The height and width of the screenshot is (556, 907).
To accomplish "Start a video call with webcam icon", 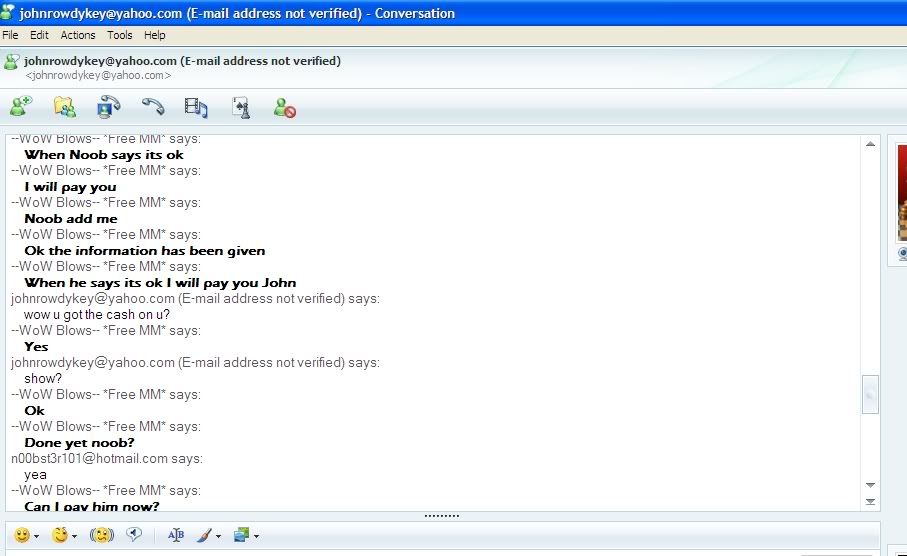I will (x=108, y=107).
